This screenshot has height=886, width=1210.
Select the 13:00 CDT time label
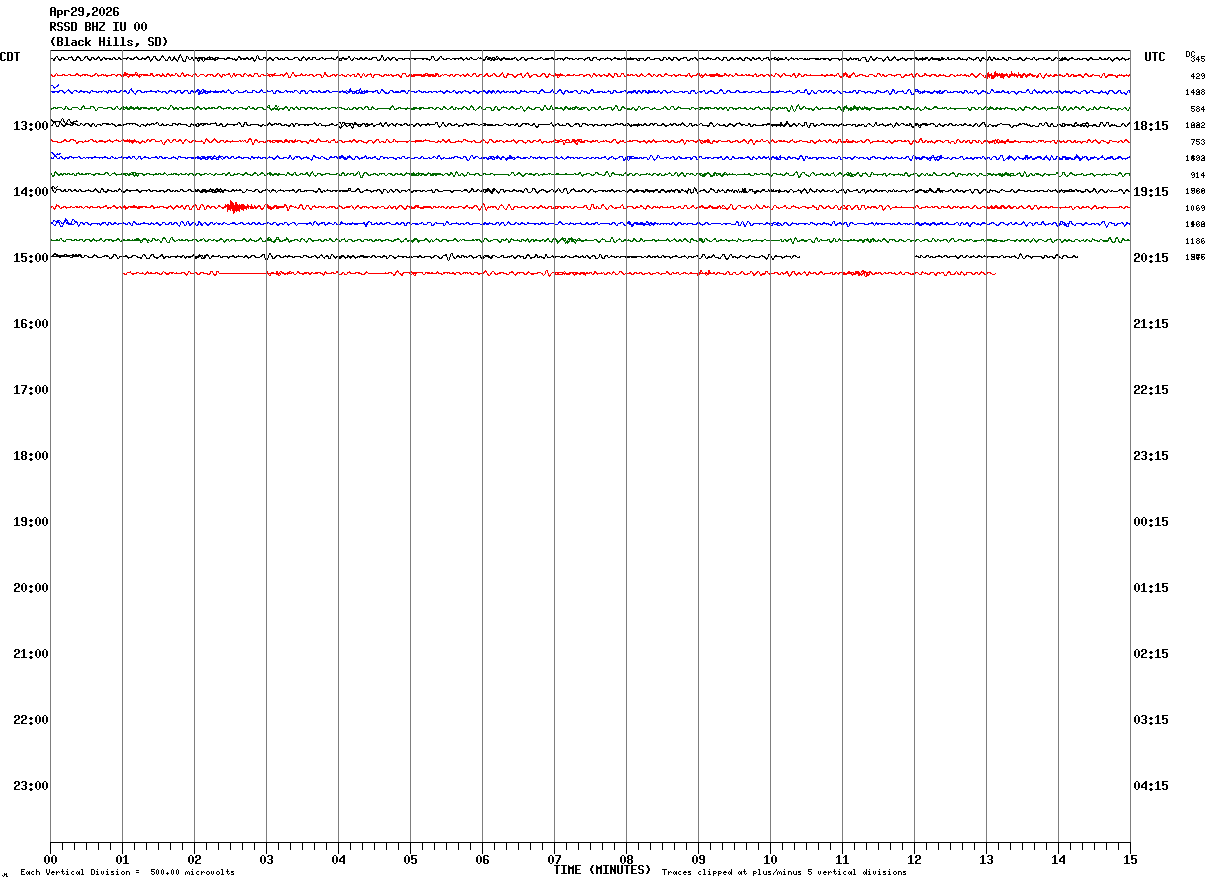(x=31, y=126)
